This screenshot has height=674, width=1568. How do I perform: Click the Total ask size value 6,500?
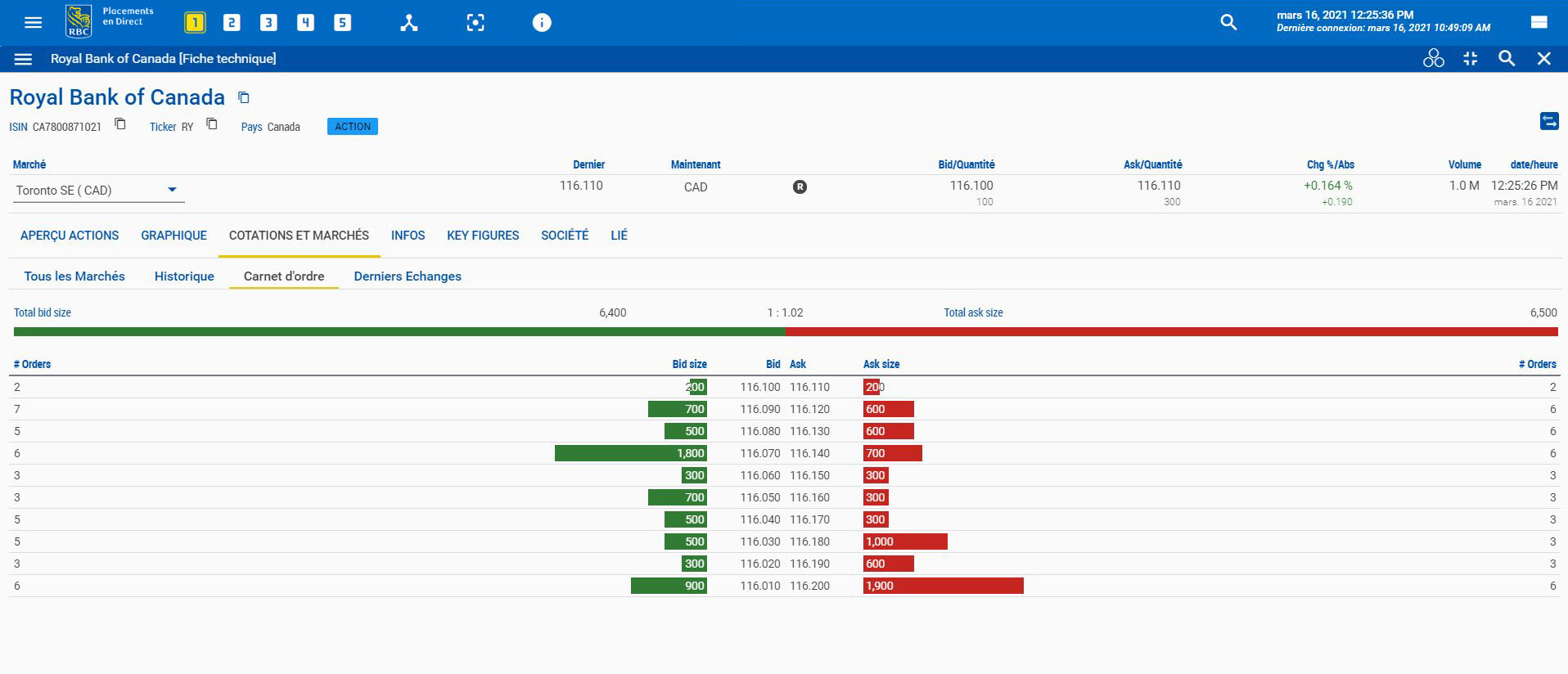[x=1543, y=312]
